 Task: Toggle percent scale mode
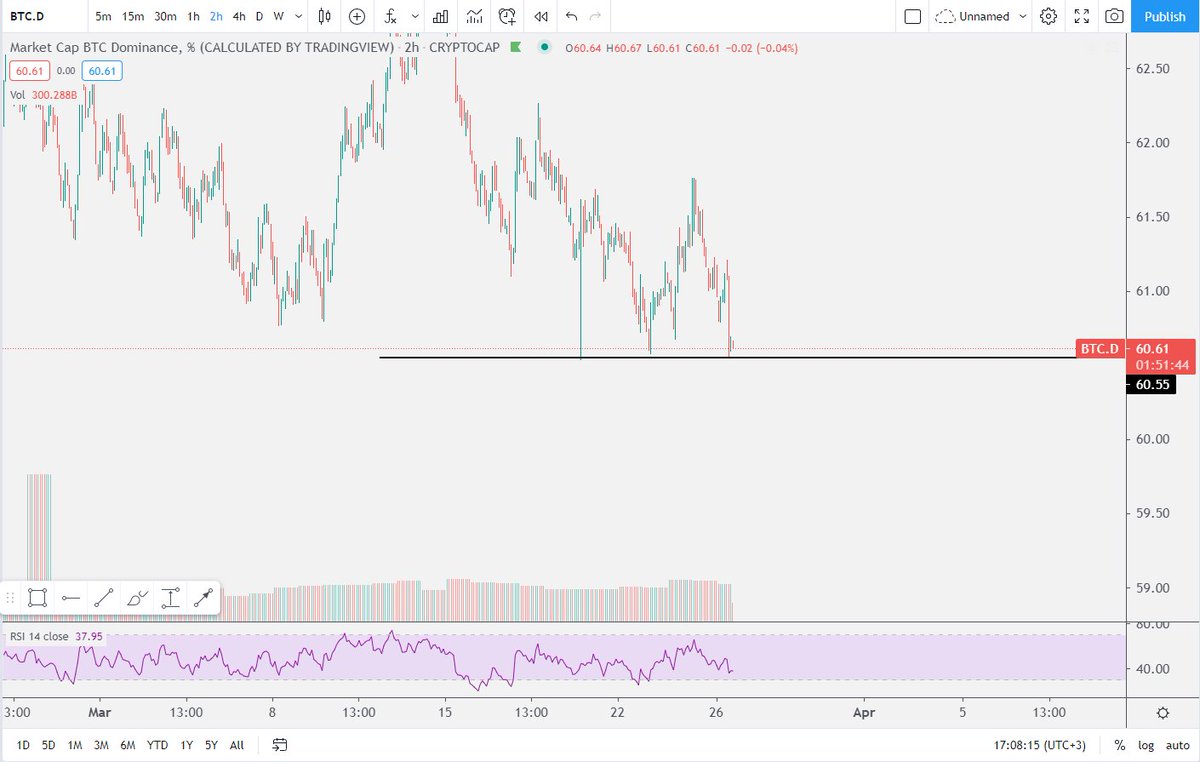(1120, 745)
